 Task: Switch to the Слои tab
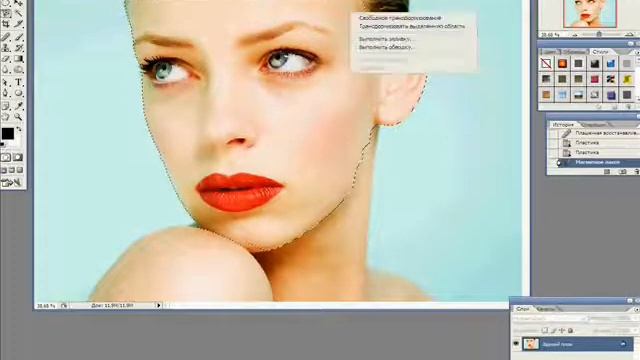point(522,309)
